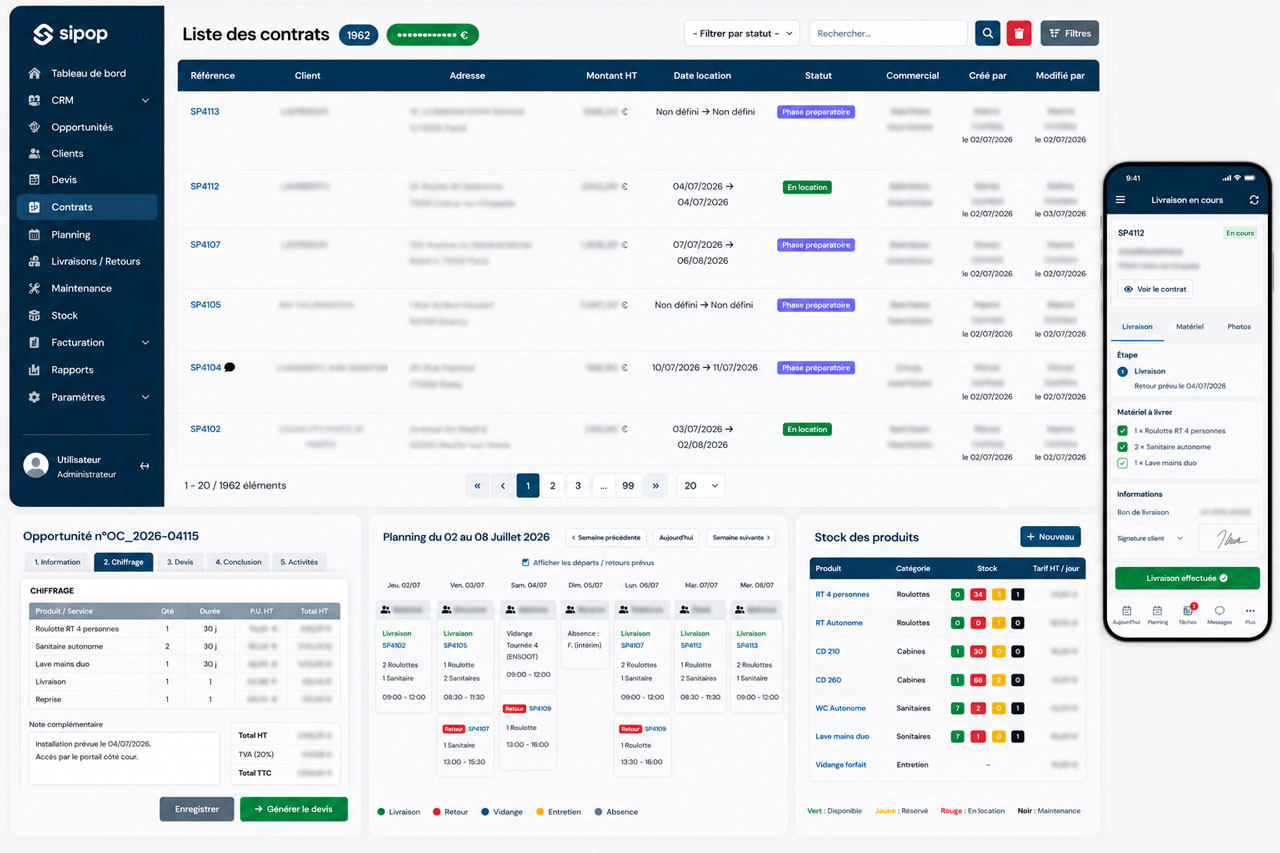Viewport: 1280px width, 853px height.
Task: Open the page size 20 dropdown
Action: pyautogui.click(x=701, y=486)
